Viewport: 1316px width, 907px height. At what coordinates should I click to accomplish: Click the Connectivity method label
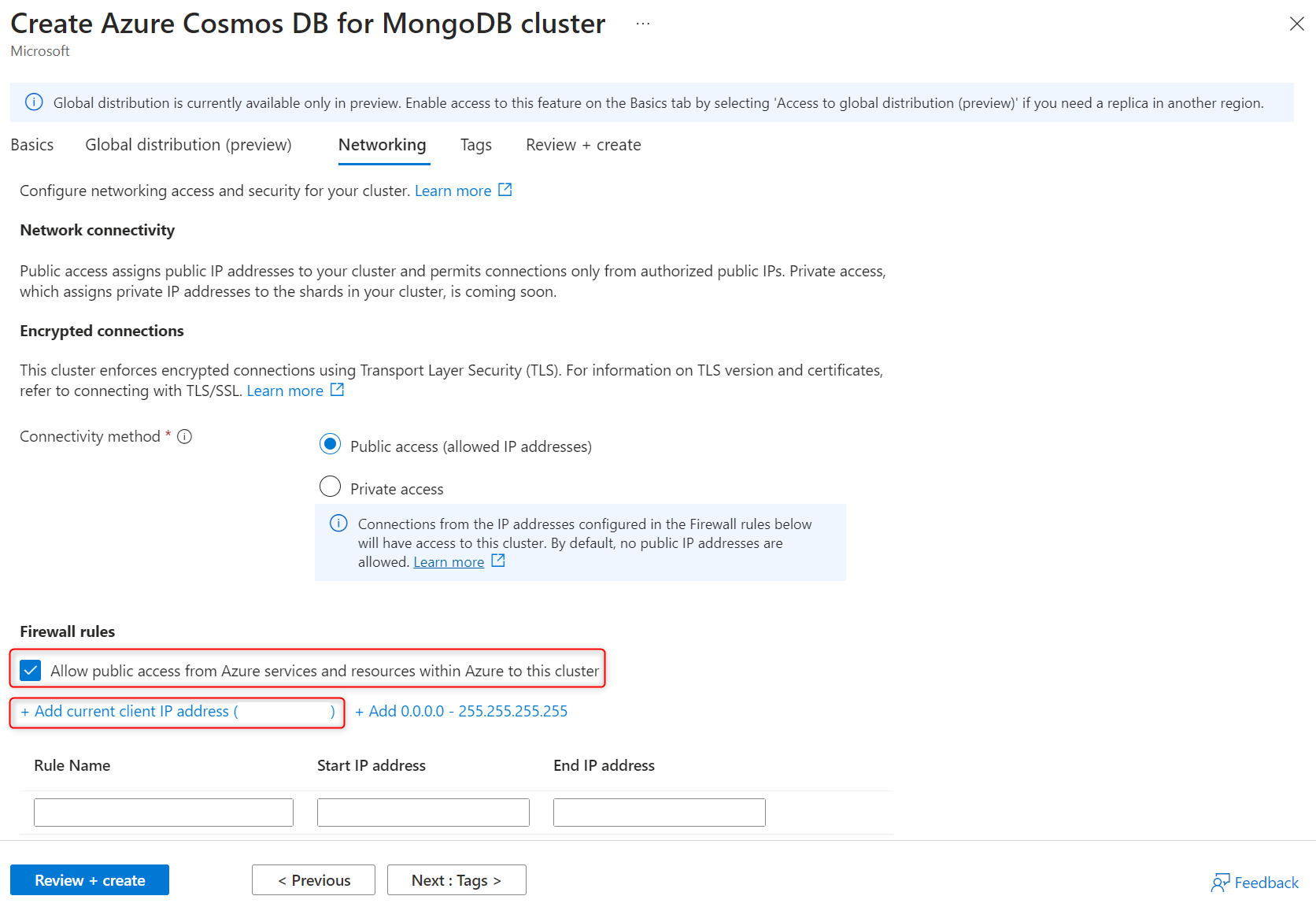coord(90,436)
